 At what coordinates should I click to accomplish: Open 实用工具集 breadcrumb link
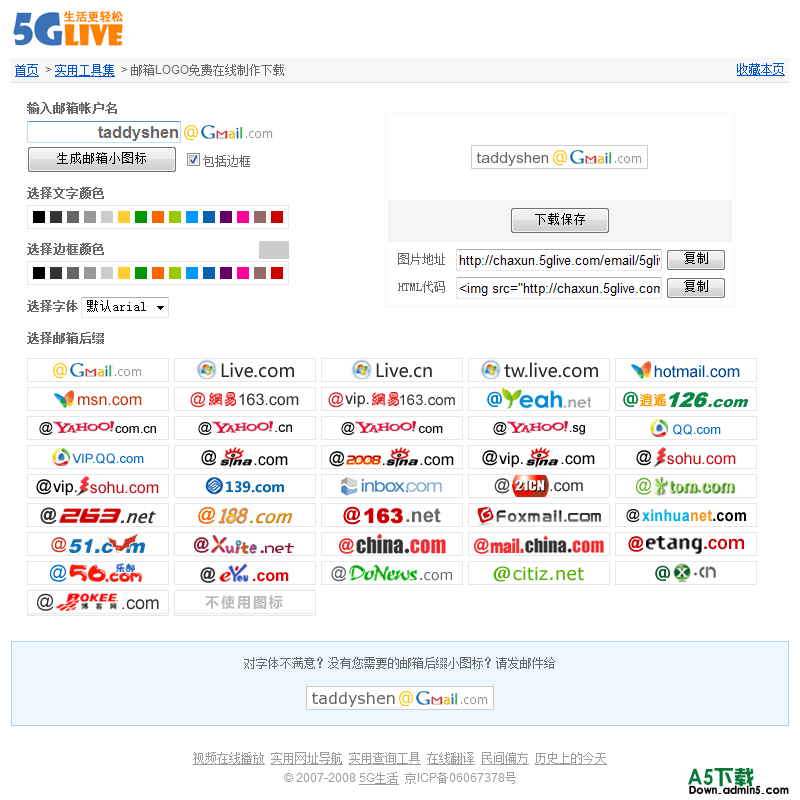85,70
